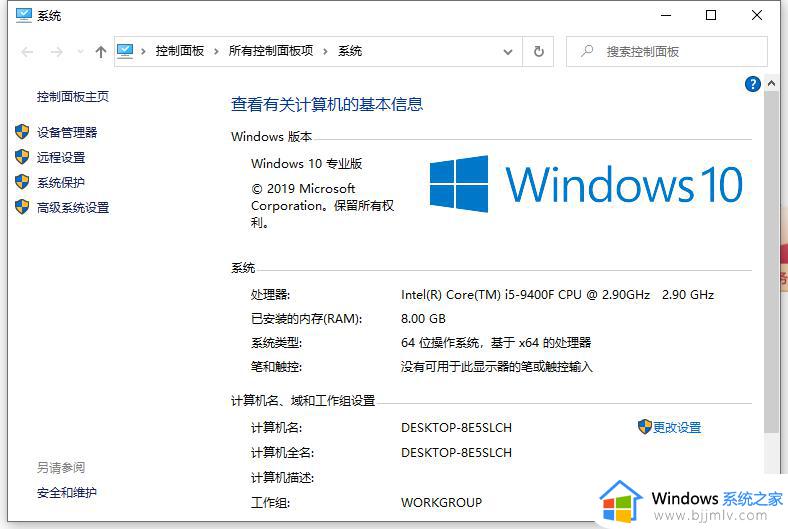Viewport: 788px width, 529px height.
Task: Select the WORKGROUP value
Action: click(x=441, y=502)
